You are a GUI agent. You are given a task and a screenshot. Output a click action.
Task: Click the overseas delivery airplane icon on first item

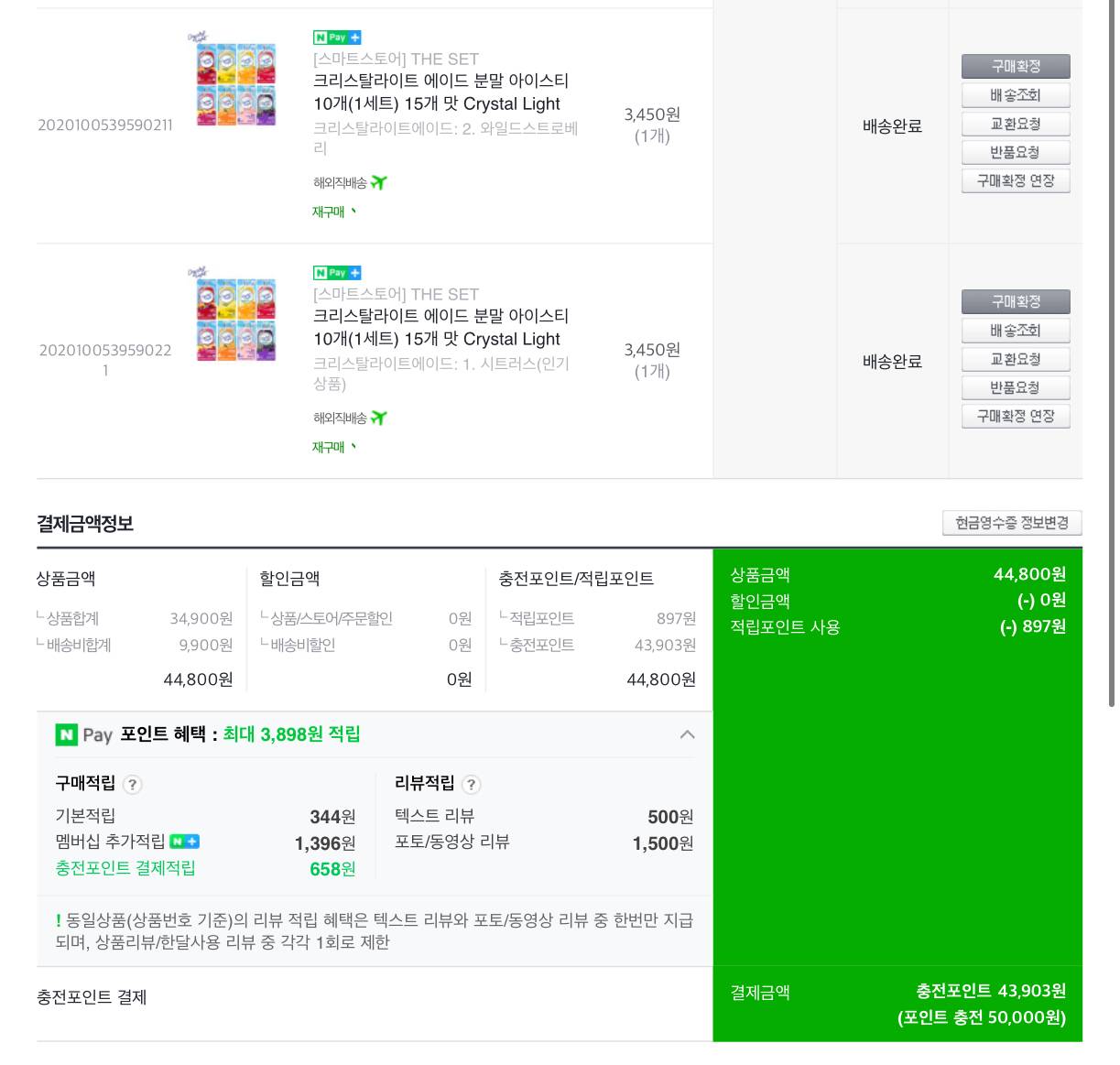379,183
